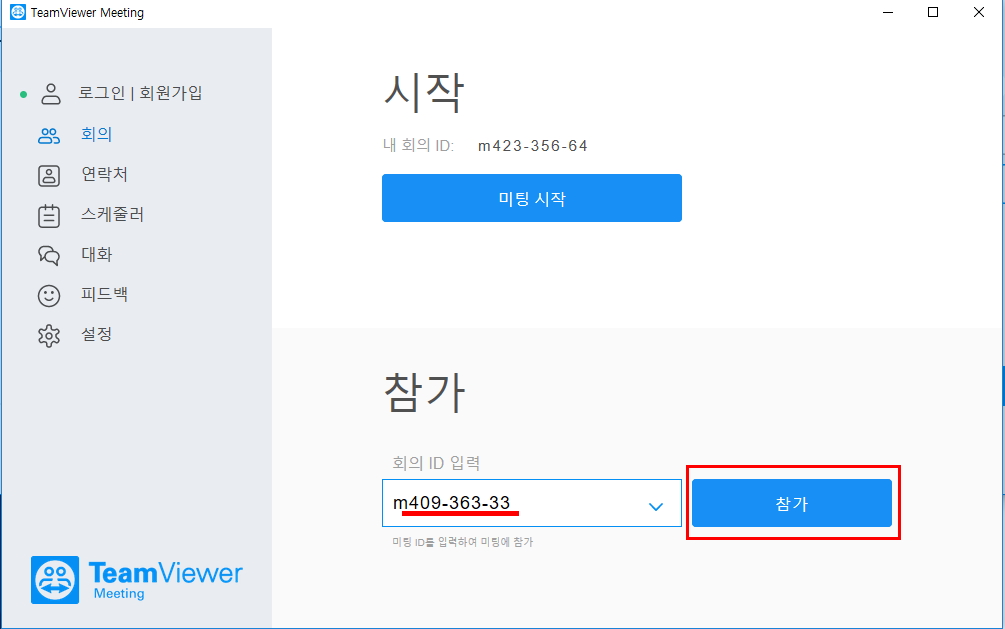Start a meeting with 미팅 시작 button

[532, 198]
